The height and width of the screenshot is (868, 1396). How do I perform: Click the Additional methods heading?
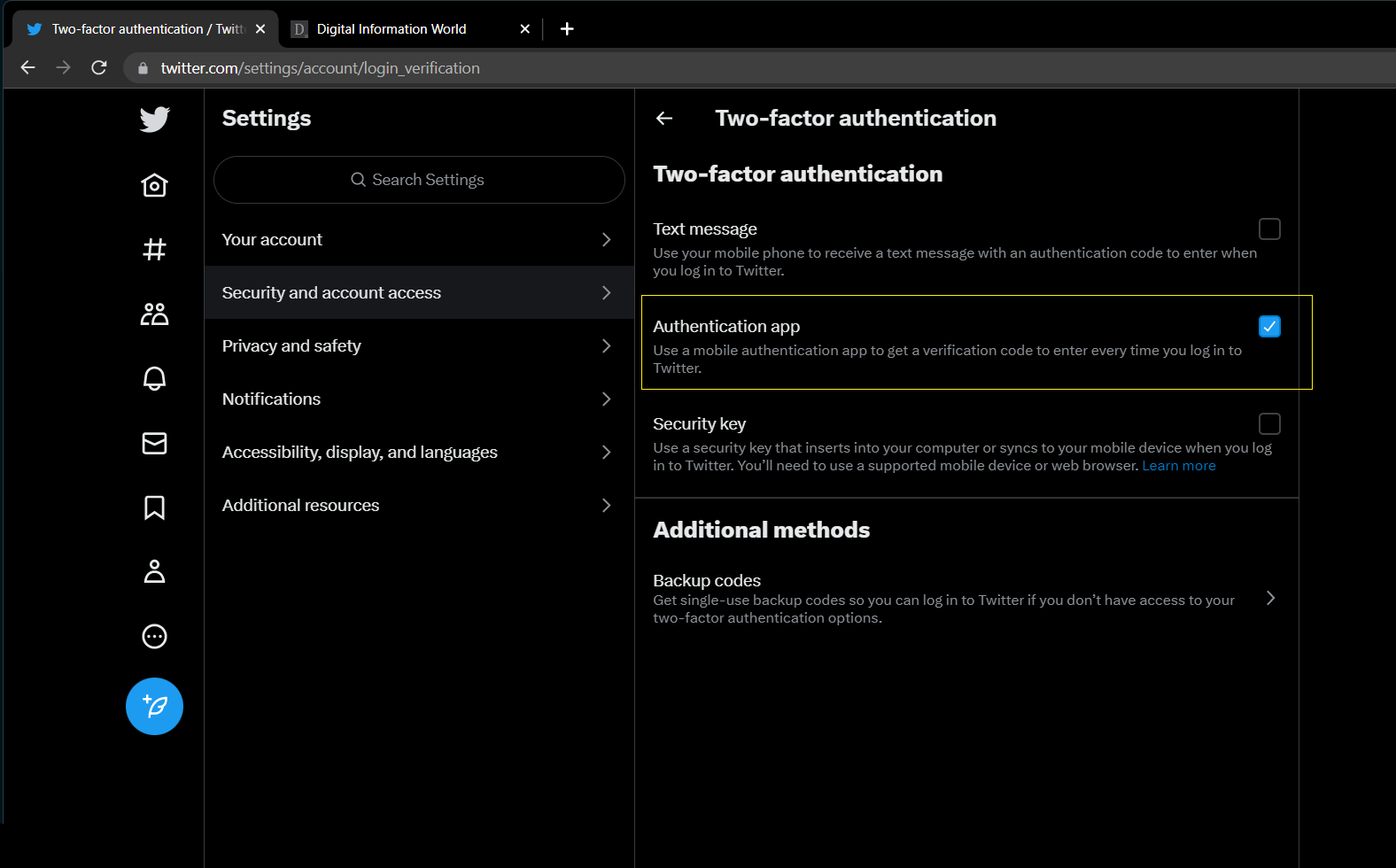[x=762, y=530]
